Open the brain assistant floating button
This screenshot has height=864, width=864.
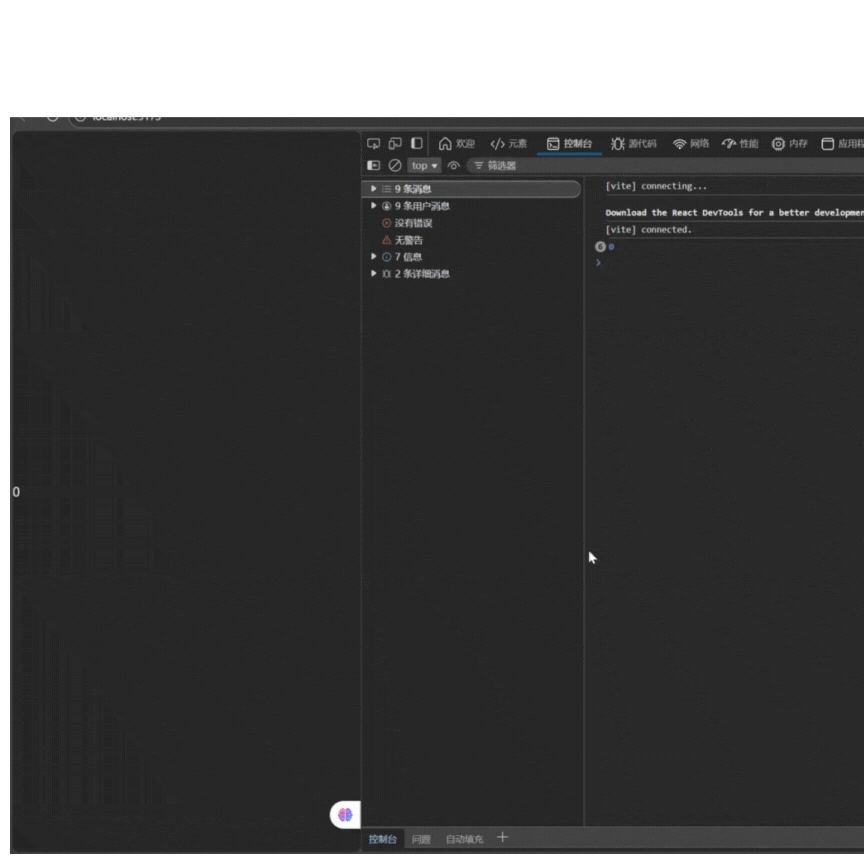click(x=345, y=814)
